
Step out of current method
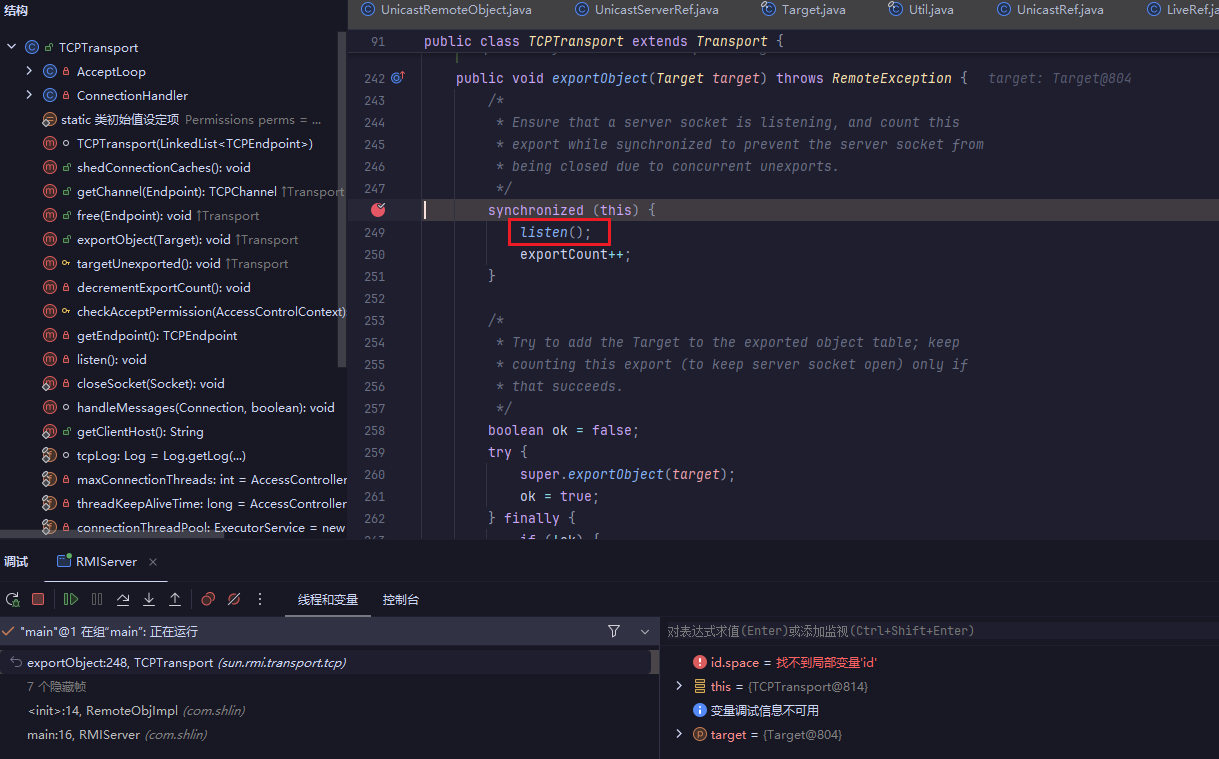175,599
